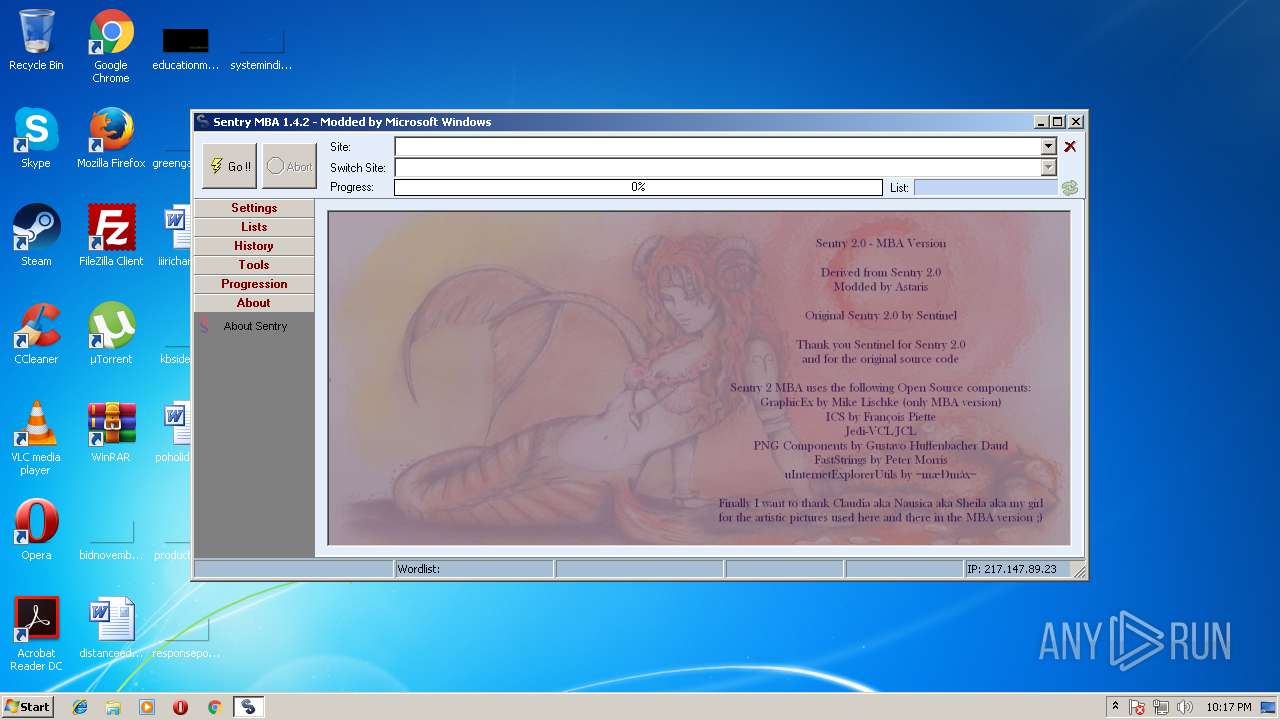Click inside the Site input field
This screenshot has width=1280, height=720.
718,146
